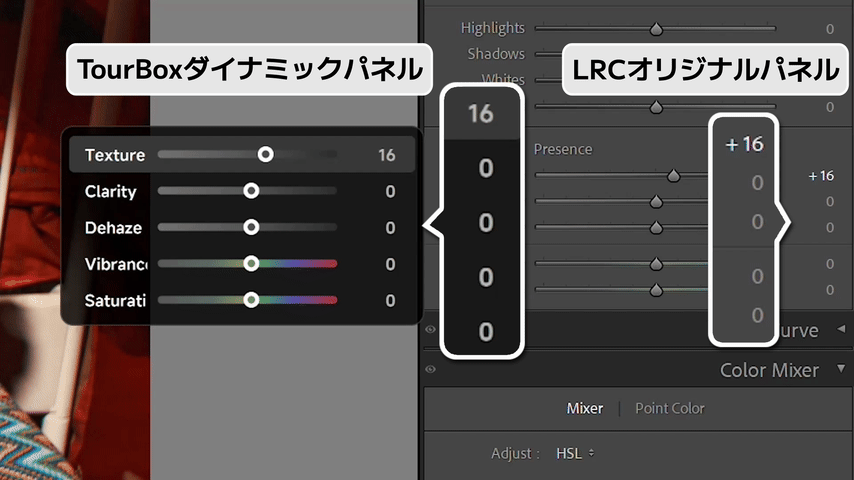854x480 pixels.
Task: Click the TourBox Texture slider knob
Action: click(x=265, y=155)
